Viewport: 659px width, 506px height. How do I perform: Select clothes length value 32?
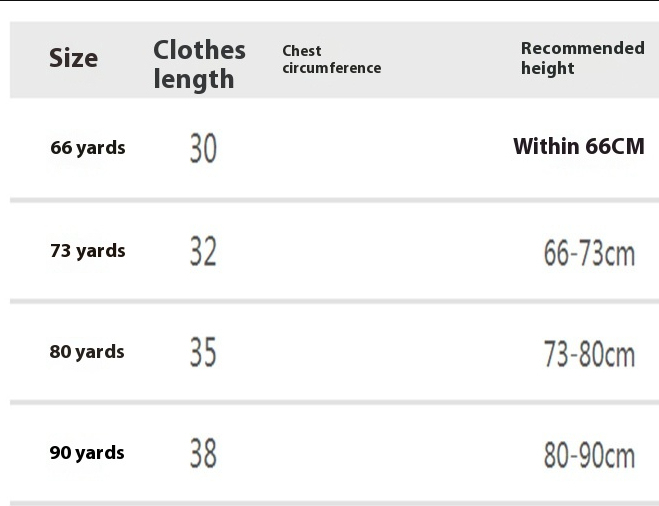[x=203, y=251]
